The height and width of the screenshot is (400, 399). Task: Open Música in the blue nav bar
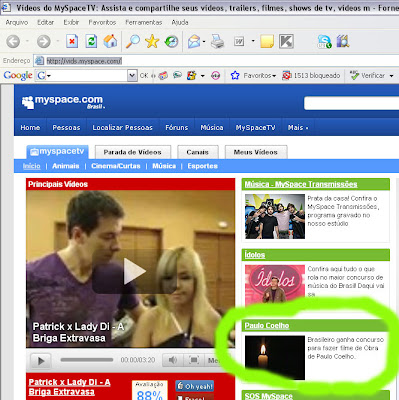click(212, 128)
